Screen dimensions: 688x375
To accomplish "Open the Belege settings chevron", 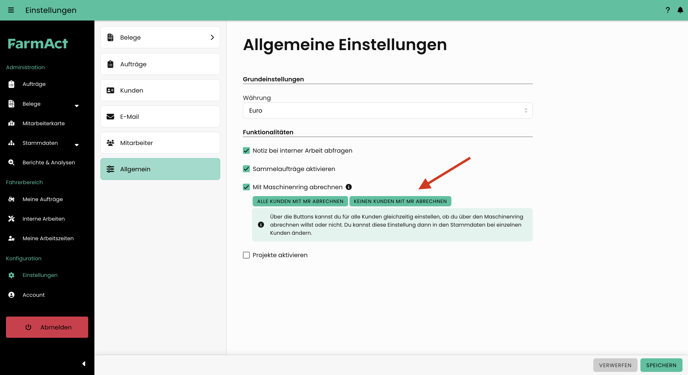I will tap(212, 37).
